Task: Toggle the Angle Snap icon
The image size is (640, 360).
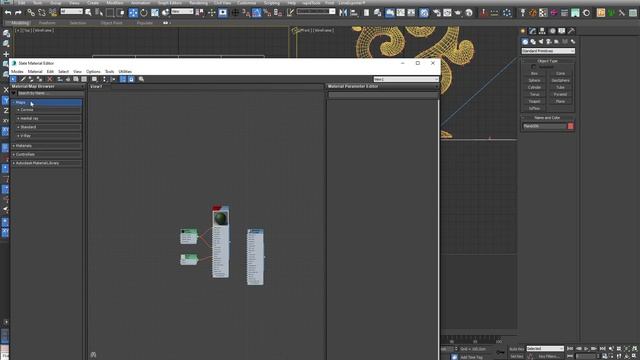Action: tap(256, 13)
